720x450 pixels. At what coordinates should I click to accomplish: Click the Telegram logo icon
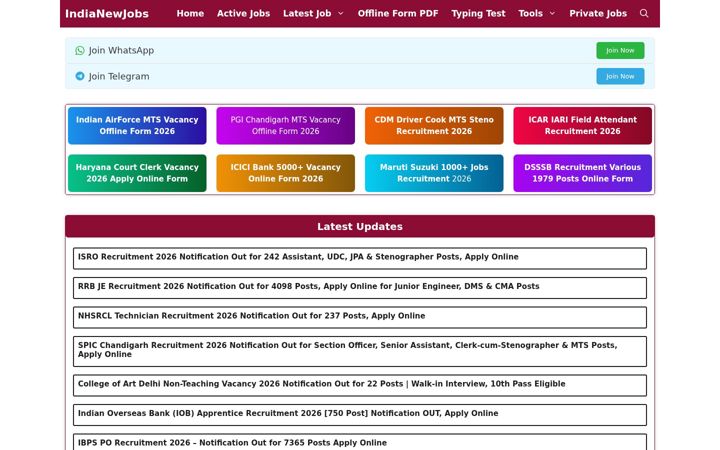coord(80,76)
